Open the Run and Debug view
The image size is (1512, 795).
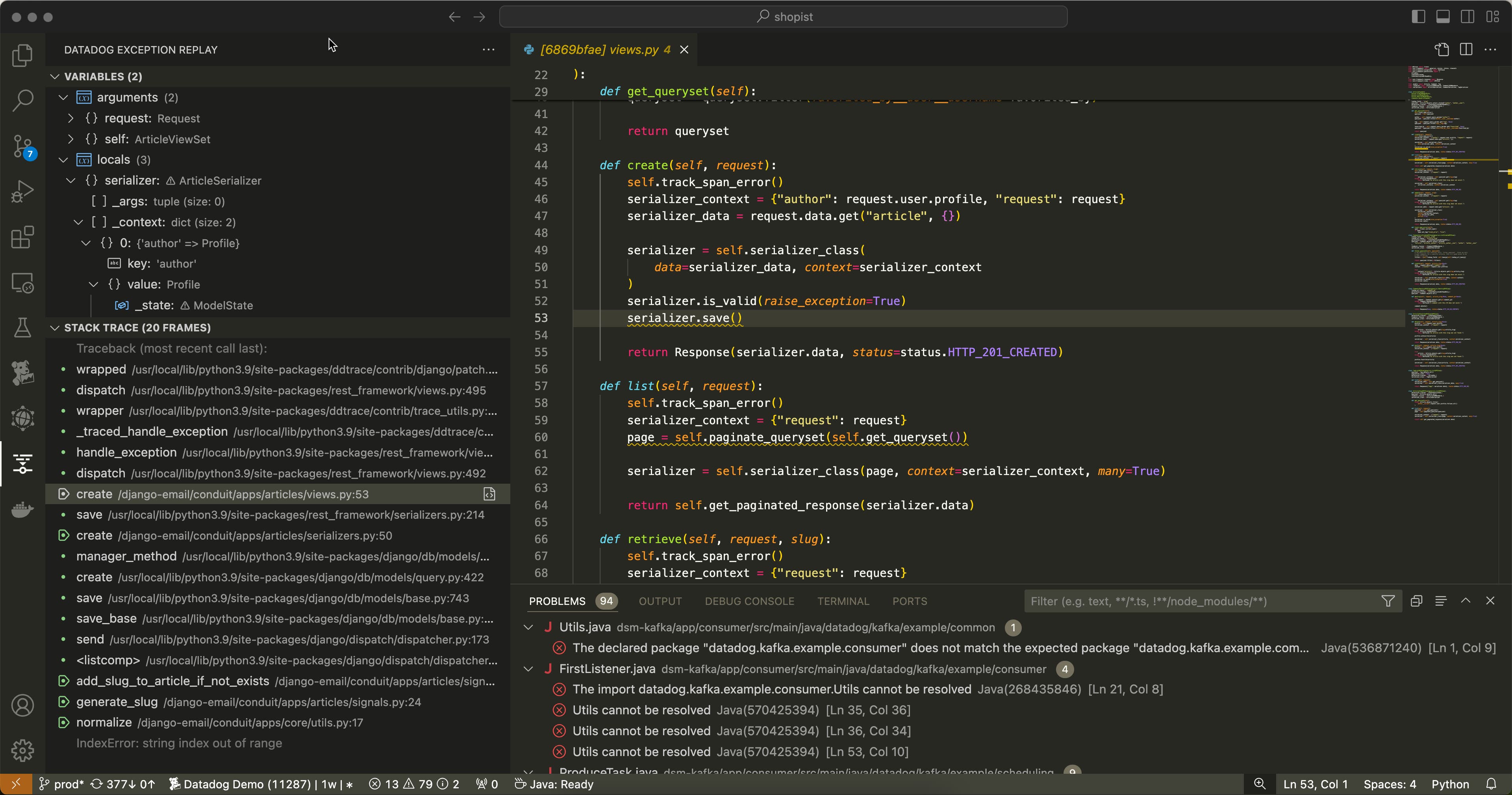coord(22,191)
